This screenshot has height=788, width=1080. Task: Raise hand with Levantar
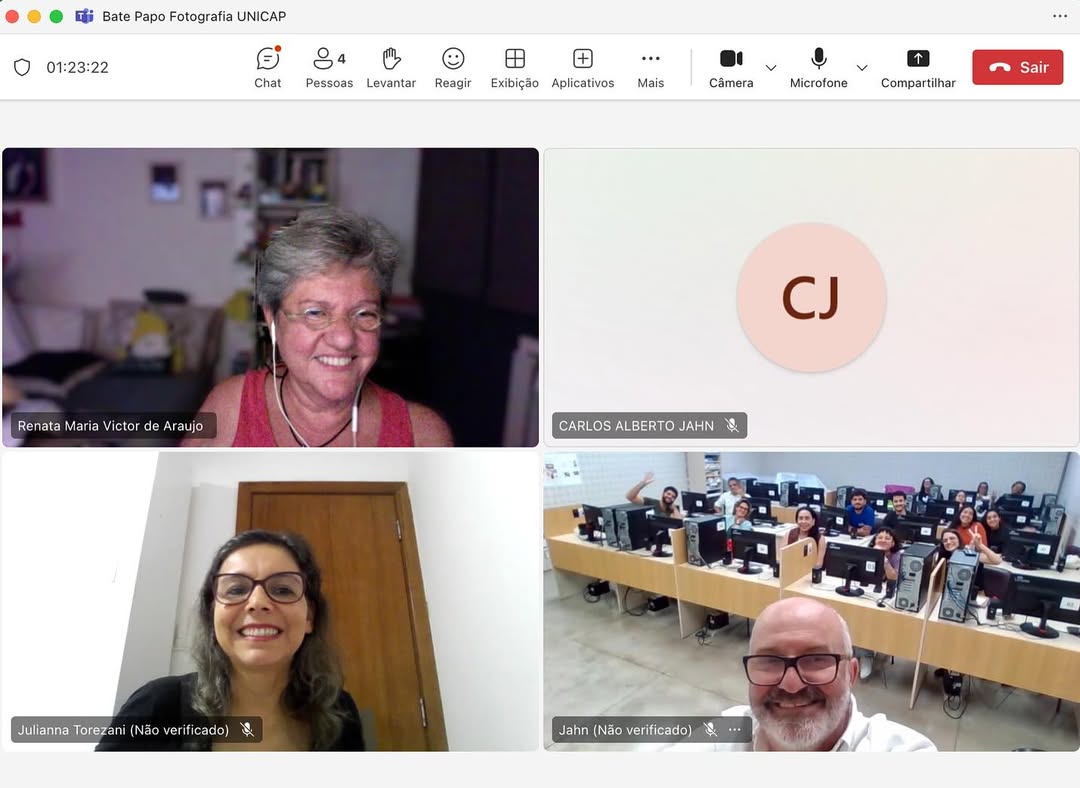[x=391, y=68]
